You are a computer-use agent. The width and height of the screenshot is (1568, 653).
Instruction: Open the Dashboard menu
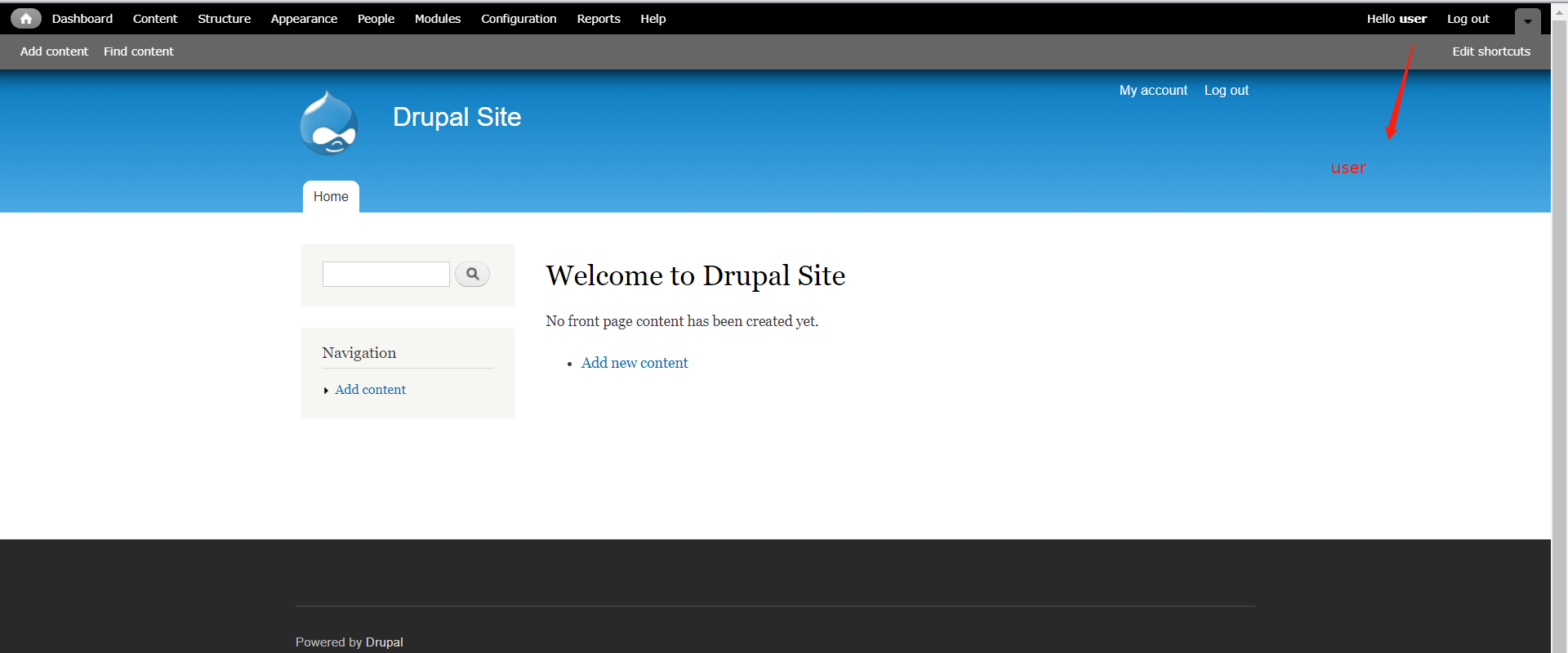[82, 18]
